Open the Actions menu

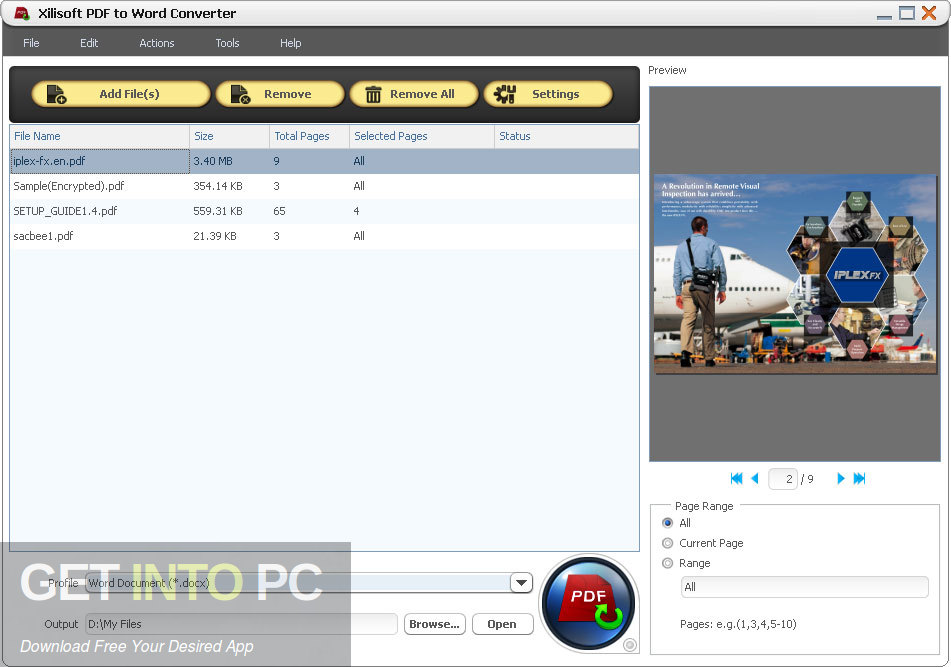click(156, 43)
